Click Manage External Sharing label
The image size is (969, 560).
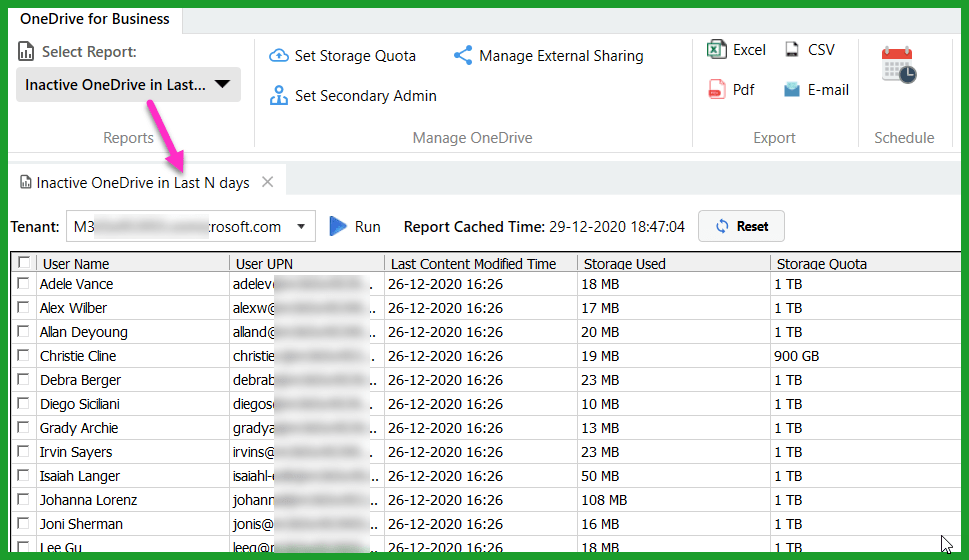[561, 56]
